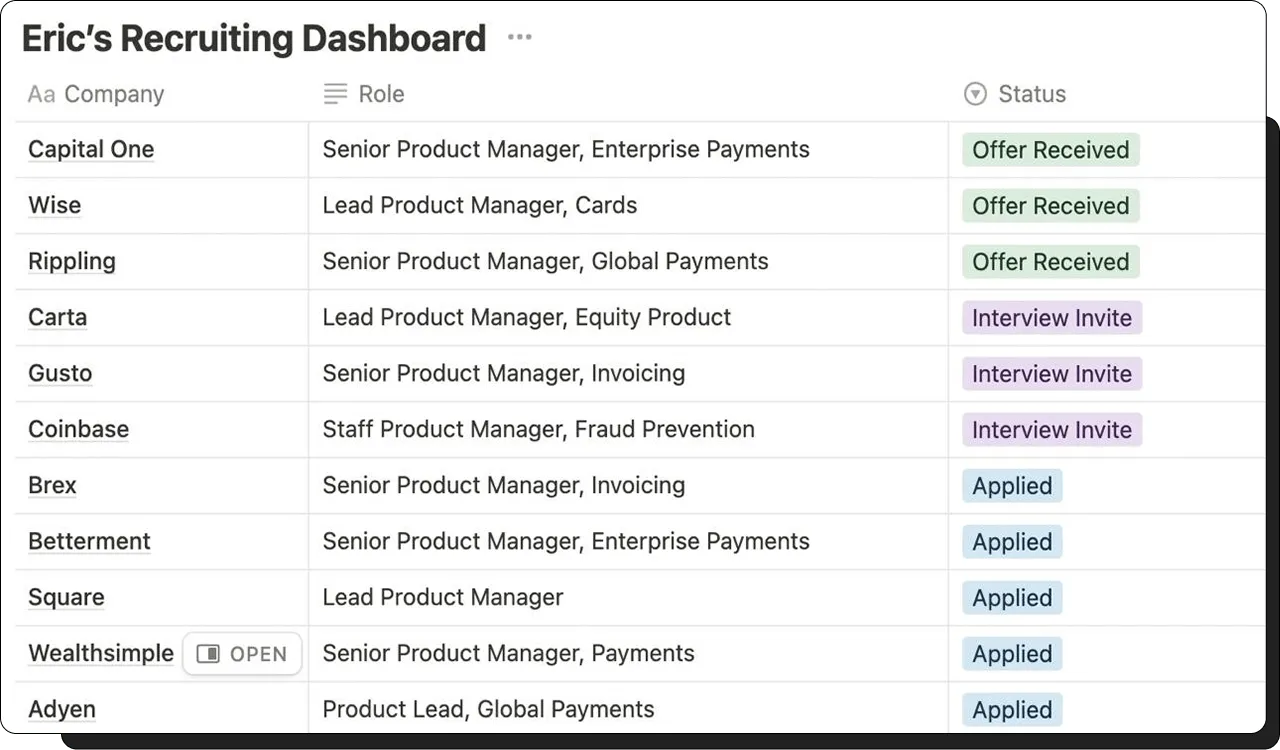Image resolution: width=1280 pixels, height=750 pixels.
Task: Open the Capital One page
Action: click(x=91, y=150)
